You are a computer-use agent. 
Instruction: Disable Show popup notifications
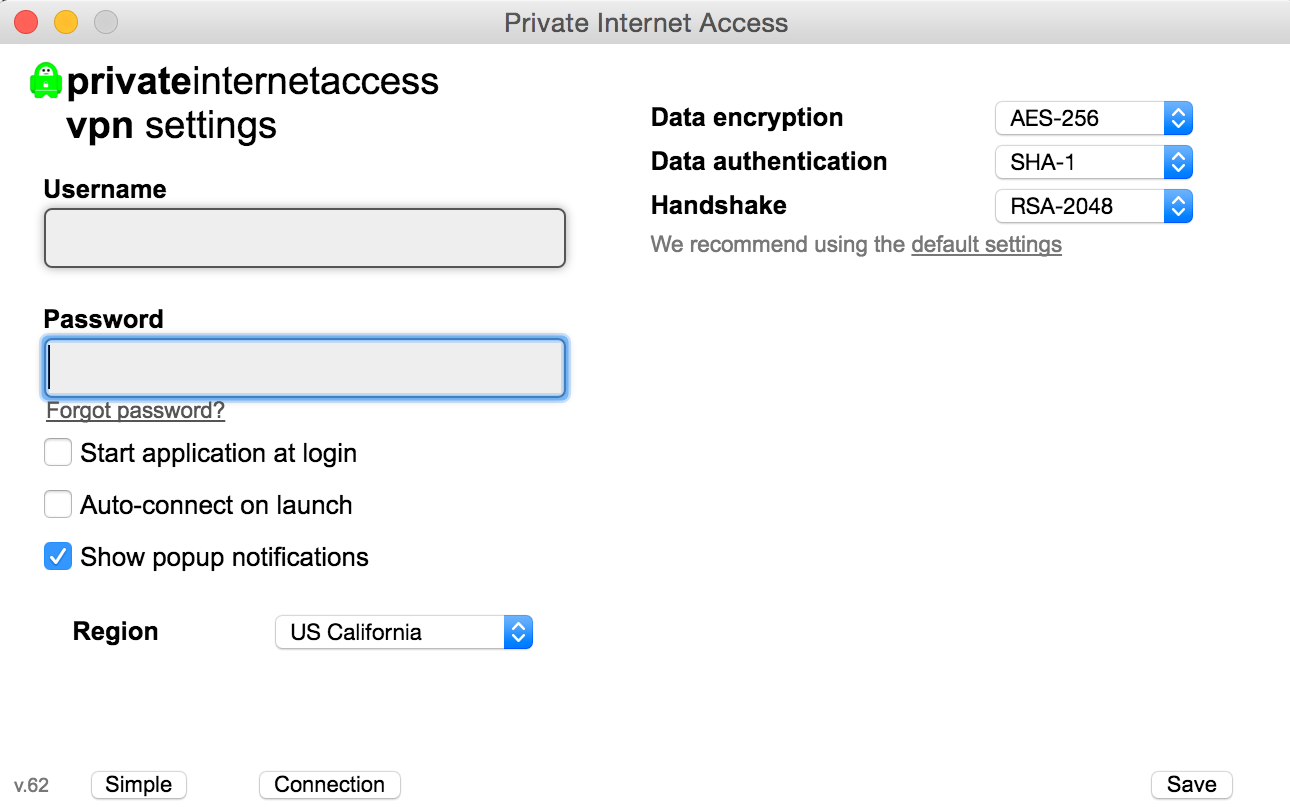click(58, 557)
